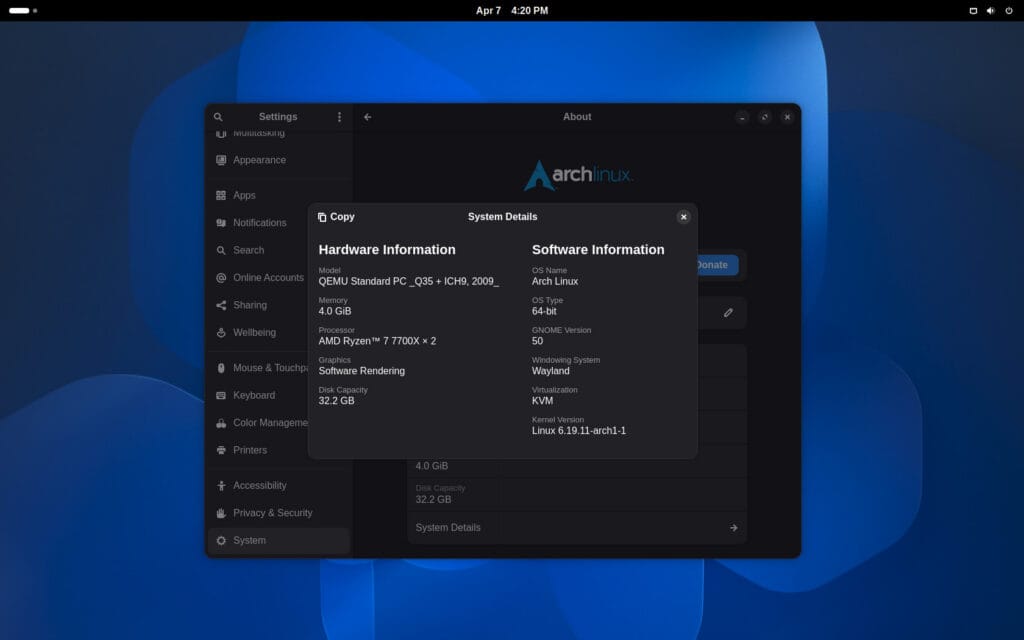The width and height of the screenshot is (1024, 640).
Task: Copy the system details information
Action: click(334, 217)
